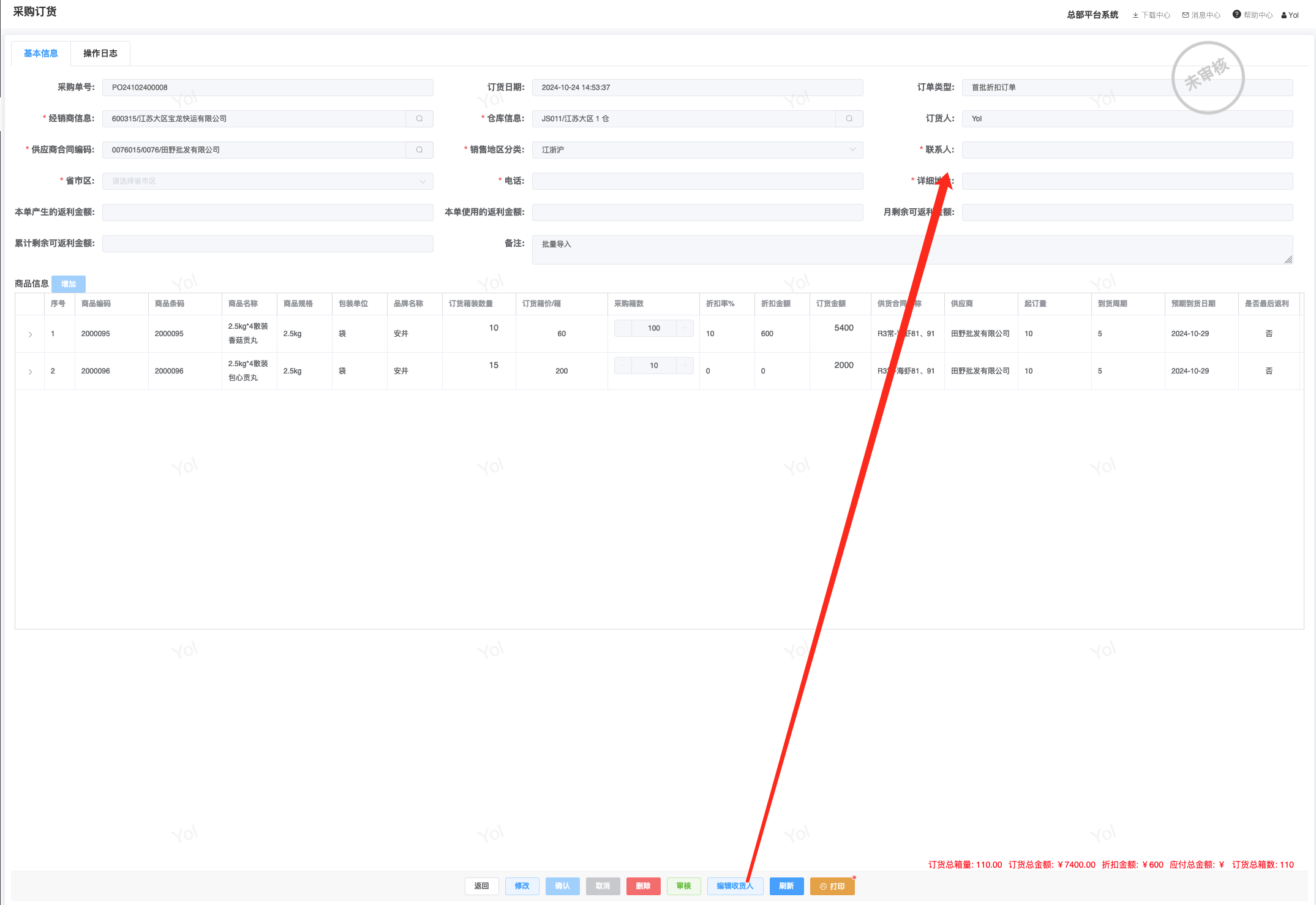Click search icon in 经销商信息 field

pos(419,119)
